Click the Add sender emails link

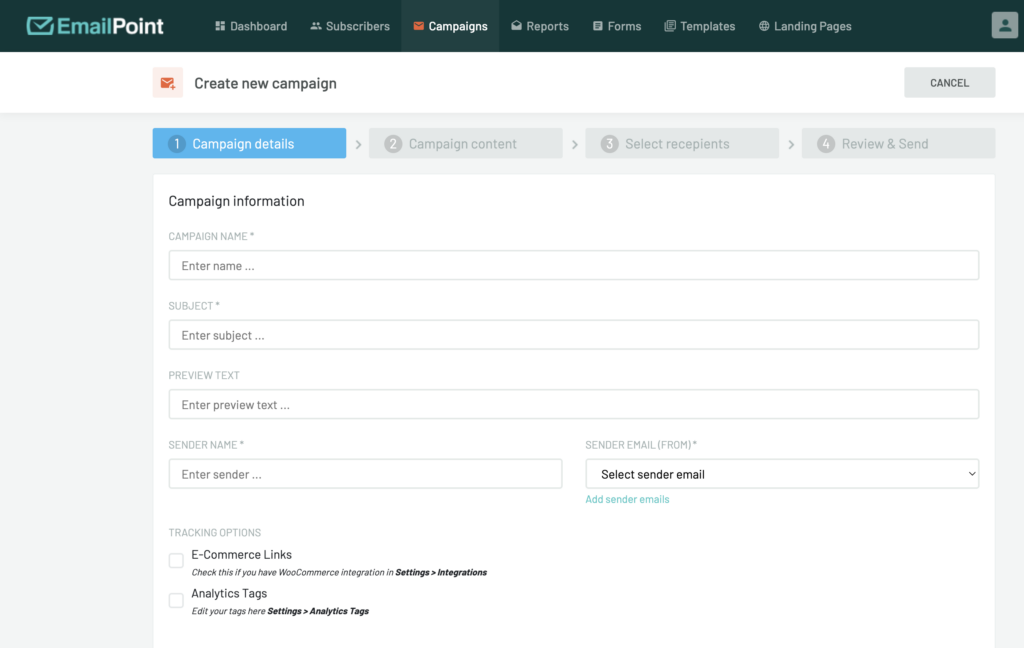point(627,499)
